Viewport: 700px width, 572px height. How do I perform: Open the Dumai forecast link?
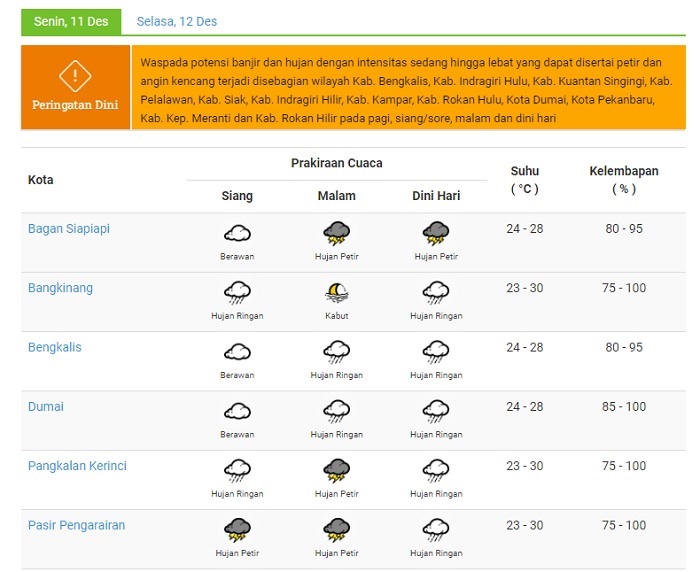pyautogui.click(x=46, y=407)
